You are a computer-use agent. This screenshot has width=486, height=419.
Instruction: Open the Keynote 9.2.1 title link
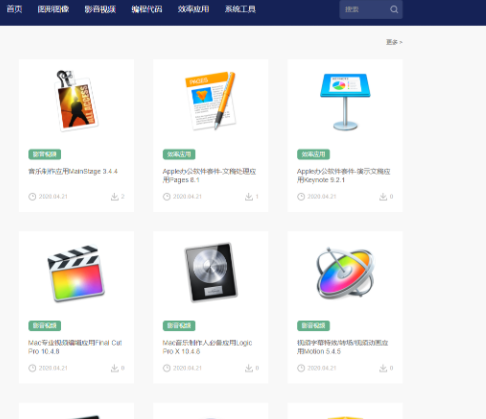pos(344,176)
